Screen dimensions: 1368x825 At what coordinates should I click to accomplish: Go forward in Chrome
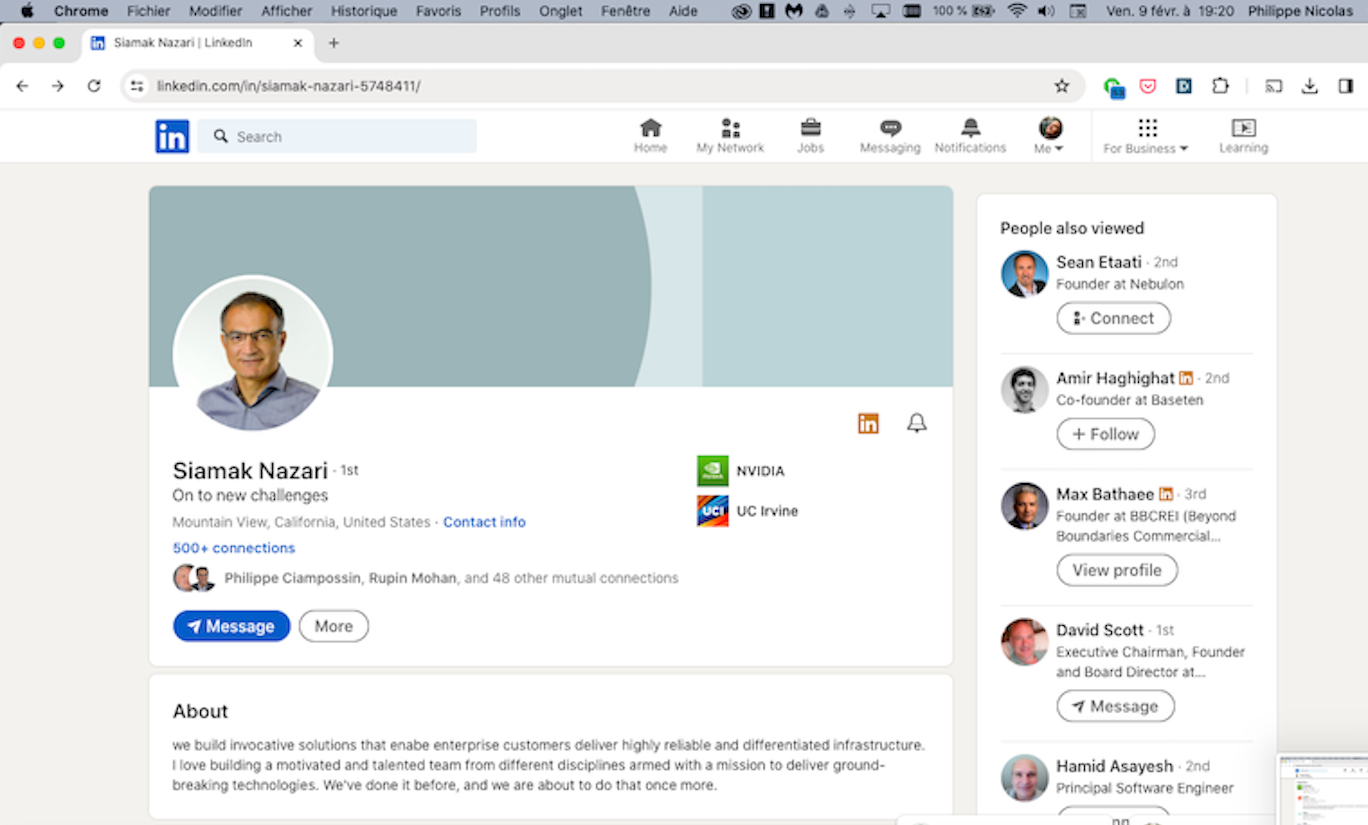coord(58,86)
